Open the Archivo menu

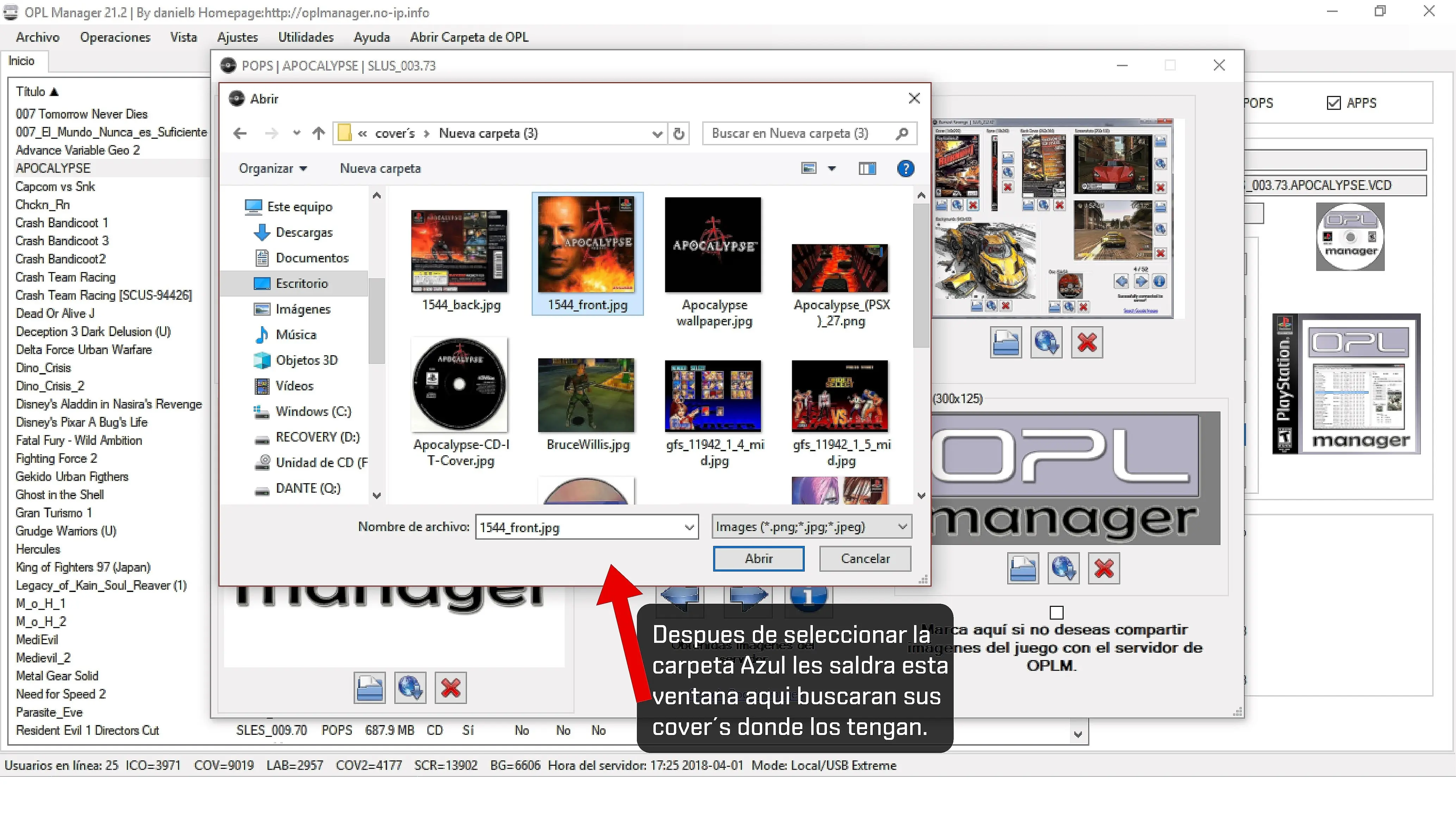pos(38,37)
